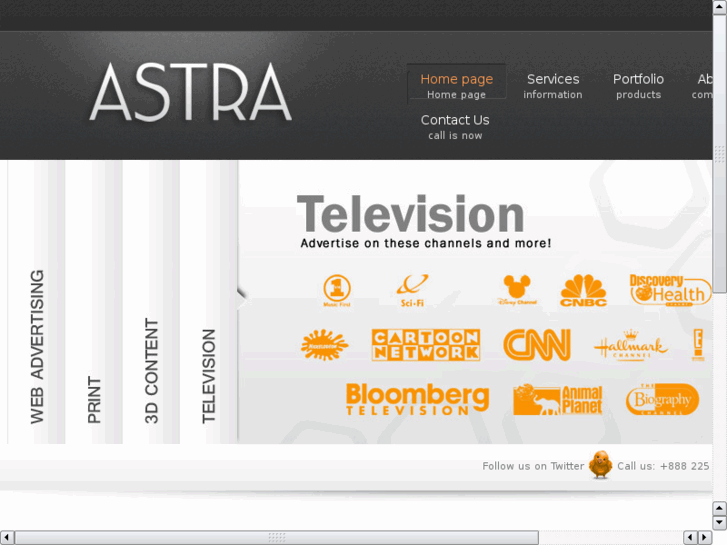Click the CNBC peacock logo
The height and width of the screenshot is (545, 727).
click(x=583, y=290)
